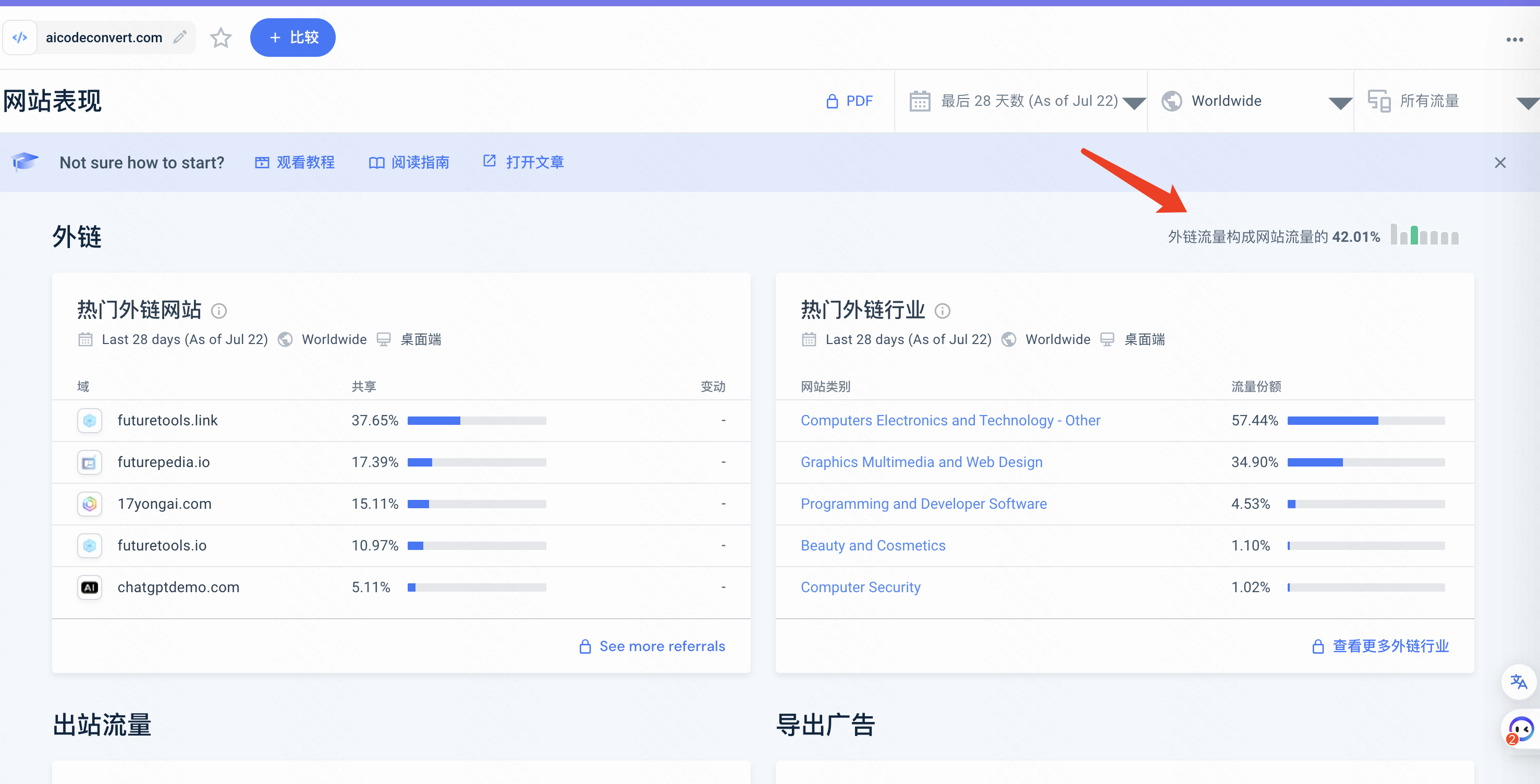Click the 域 column header

tap(83, 387)
